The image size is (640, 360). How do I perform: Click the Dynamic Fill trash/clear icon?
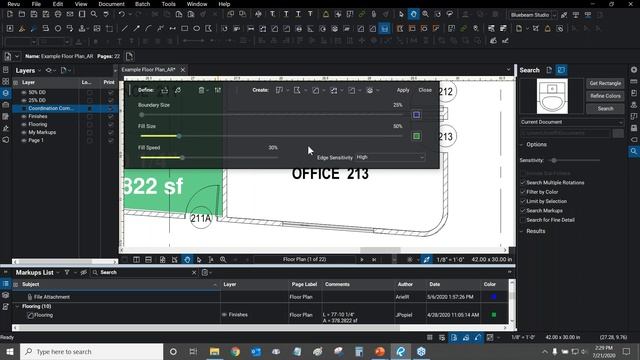[x=201, y=90]
